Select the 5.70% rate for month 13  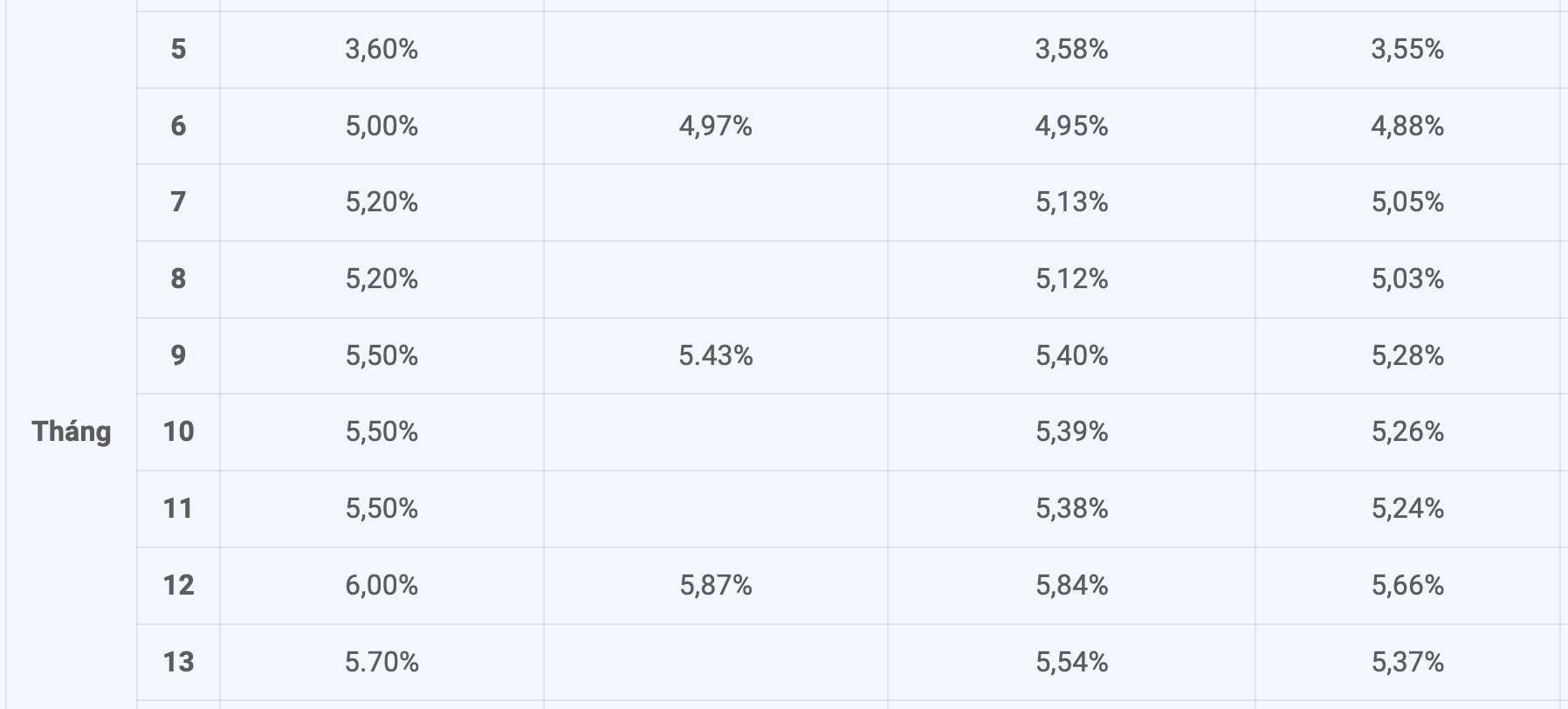(x=382, y=662)
